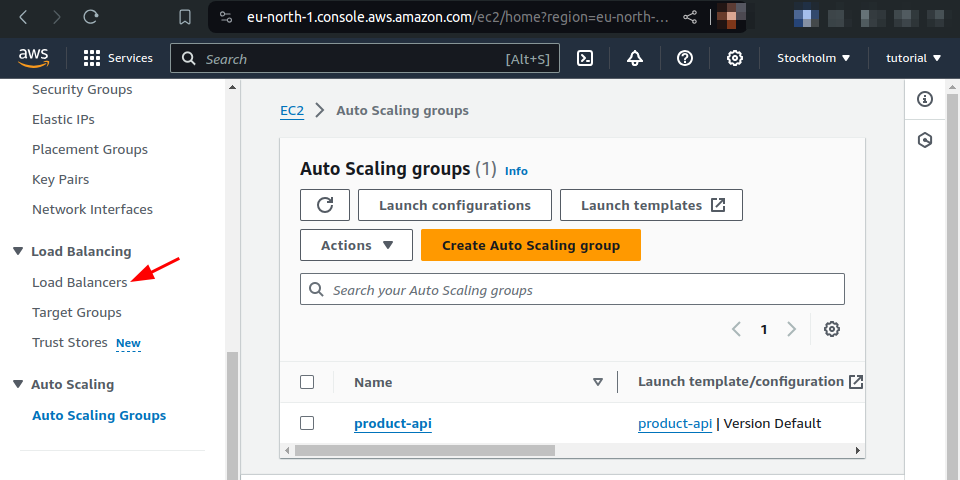
Task: Click page number 1 in pagination
Action: pos(764,329)
